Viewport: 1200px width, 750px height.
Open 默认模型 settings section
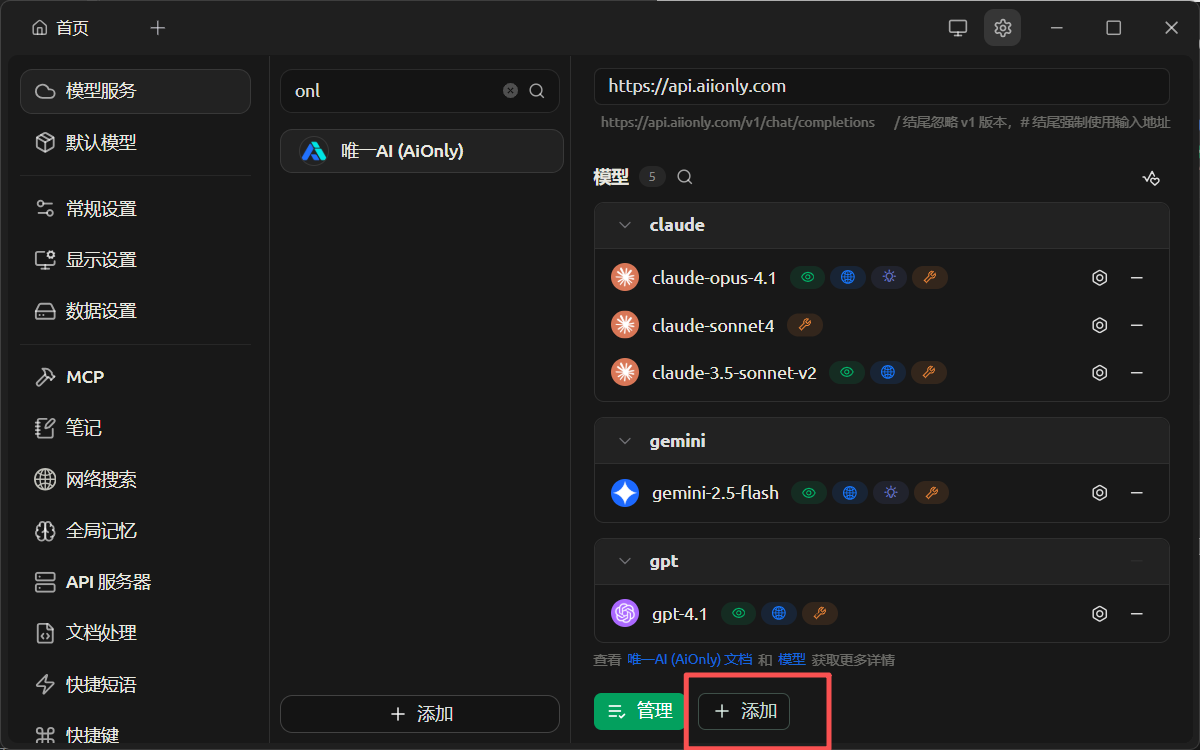coord(135,143)
